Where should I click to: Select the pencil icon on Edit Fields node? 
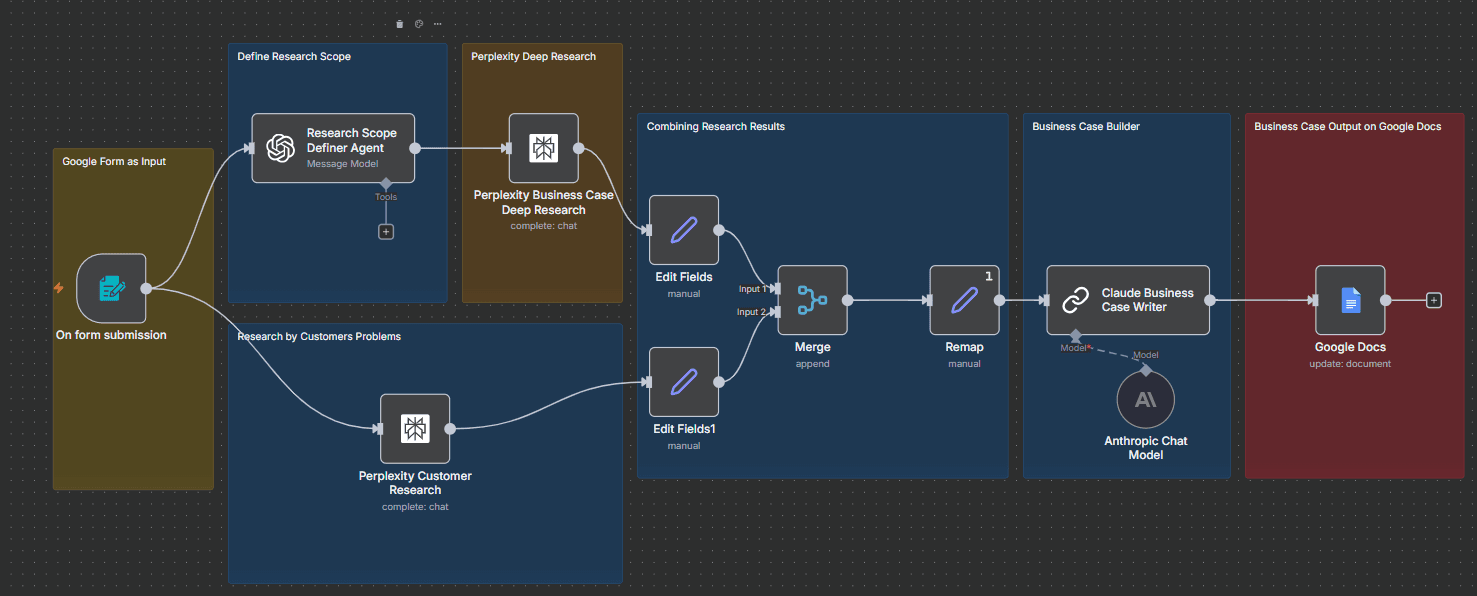[x=683, y=229]
